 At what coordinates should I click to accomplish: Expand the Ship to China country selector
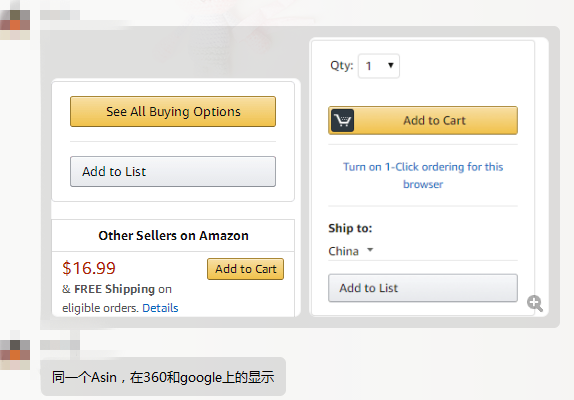coord(350,251)
